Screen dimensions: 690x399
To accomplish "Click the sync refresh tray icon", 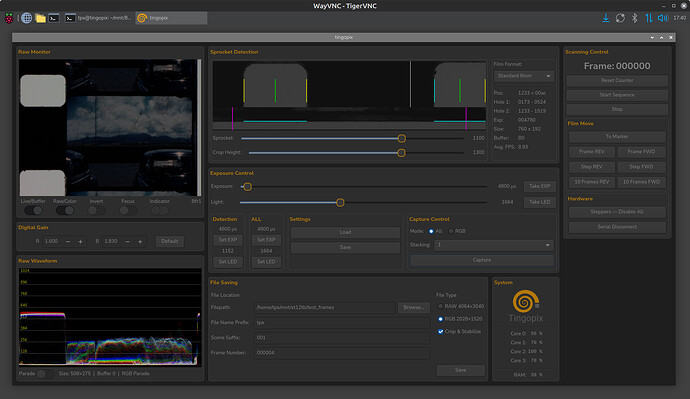I will [620, 18].
